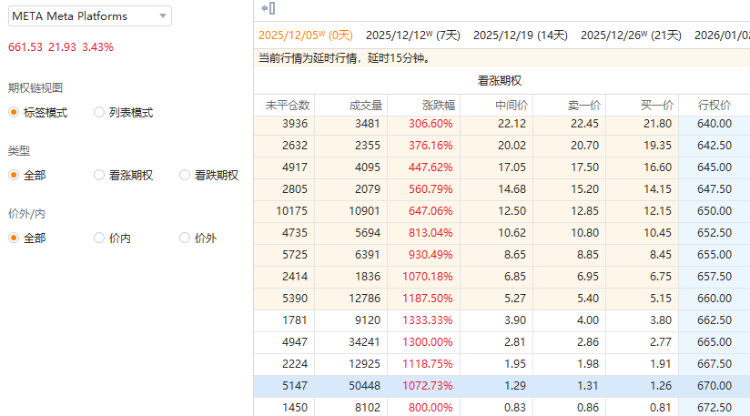This screenshot has width=750, height=416.
Task: Select strike price 660.00 cell
Action: coord(714,298)
